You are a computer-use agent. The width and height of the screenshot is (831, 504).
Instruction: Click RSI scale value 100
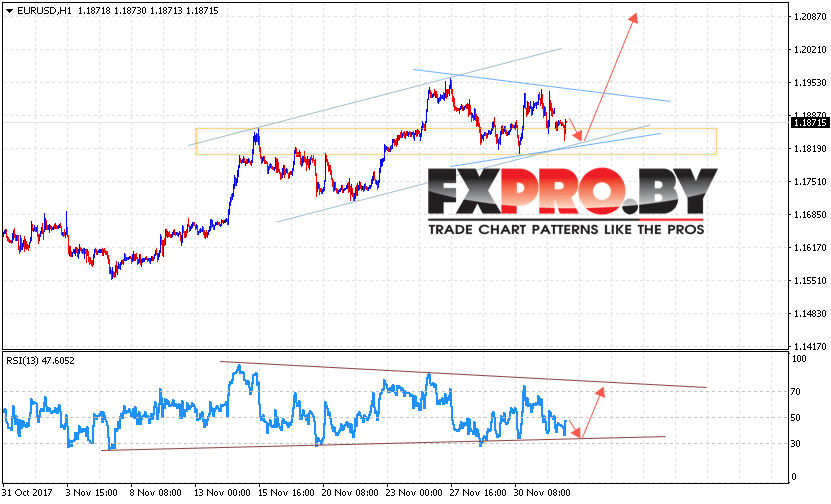tap(799, 359)
